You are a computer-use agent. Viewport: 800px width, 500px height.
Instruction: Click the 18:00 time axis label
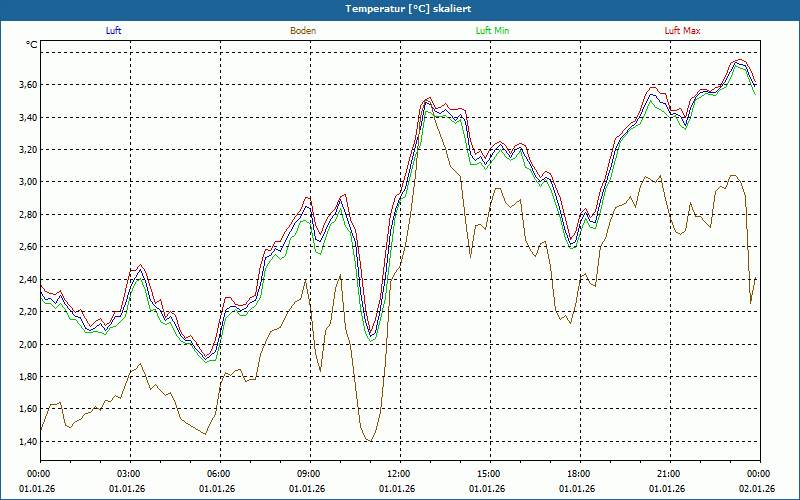pyautogui.click(x=578, y=474)
